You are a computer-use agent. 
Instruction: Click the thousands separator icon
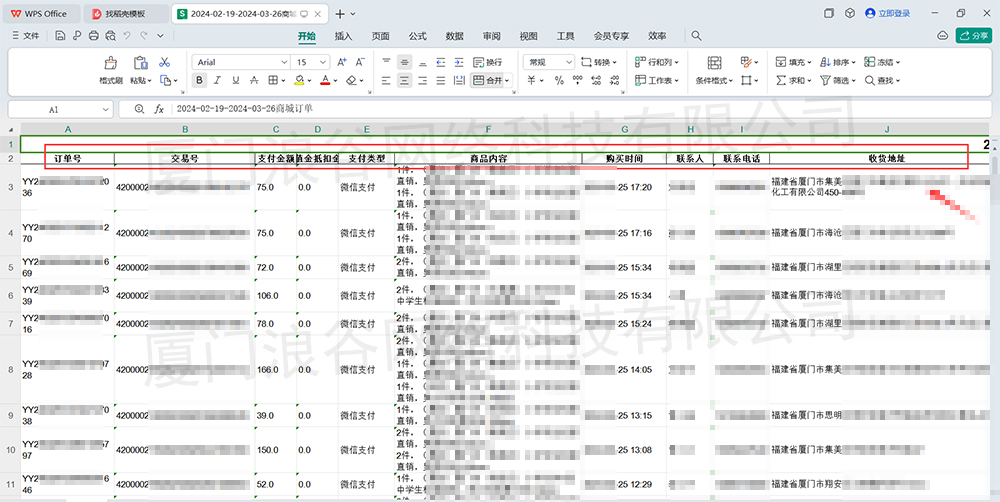point(577,80)
